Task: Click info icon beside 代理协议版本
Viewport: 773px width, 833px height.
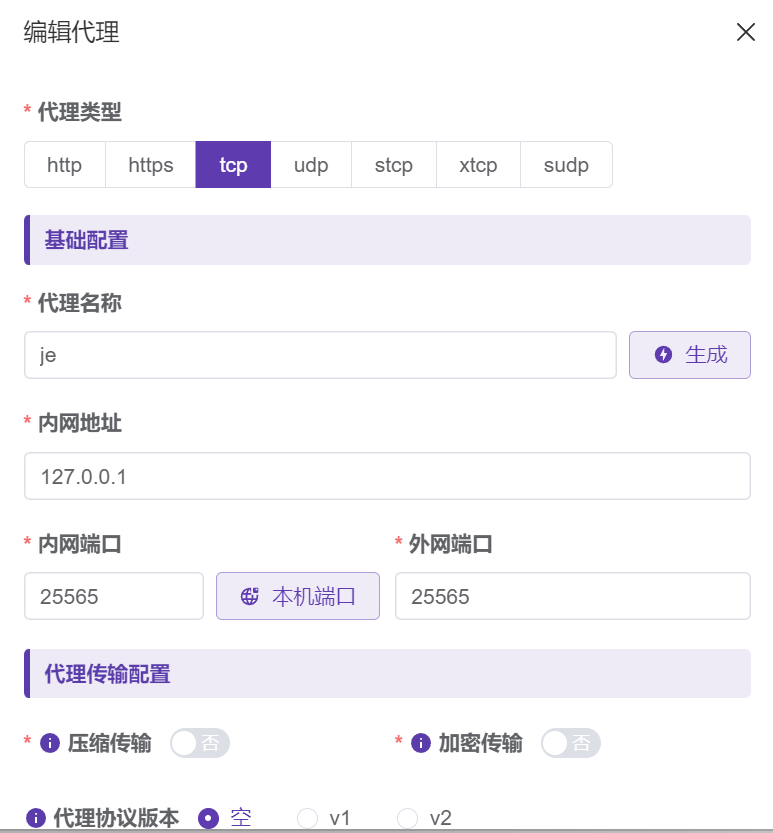Action: coord(36,818)
